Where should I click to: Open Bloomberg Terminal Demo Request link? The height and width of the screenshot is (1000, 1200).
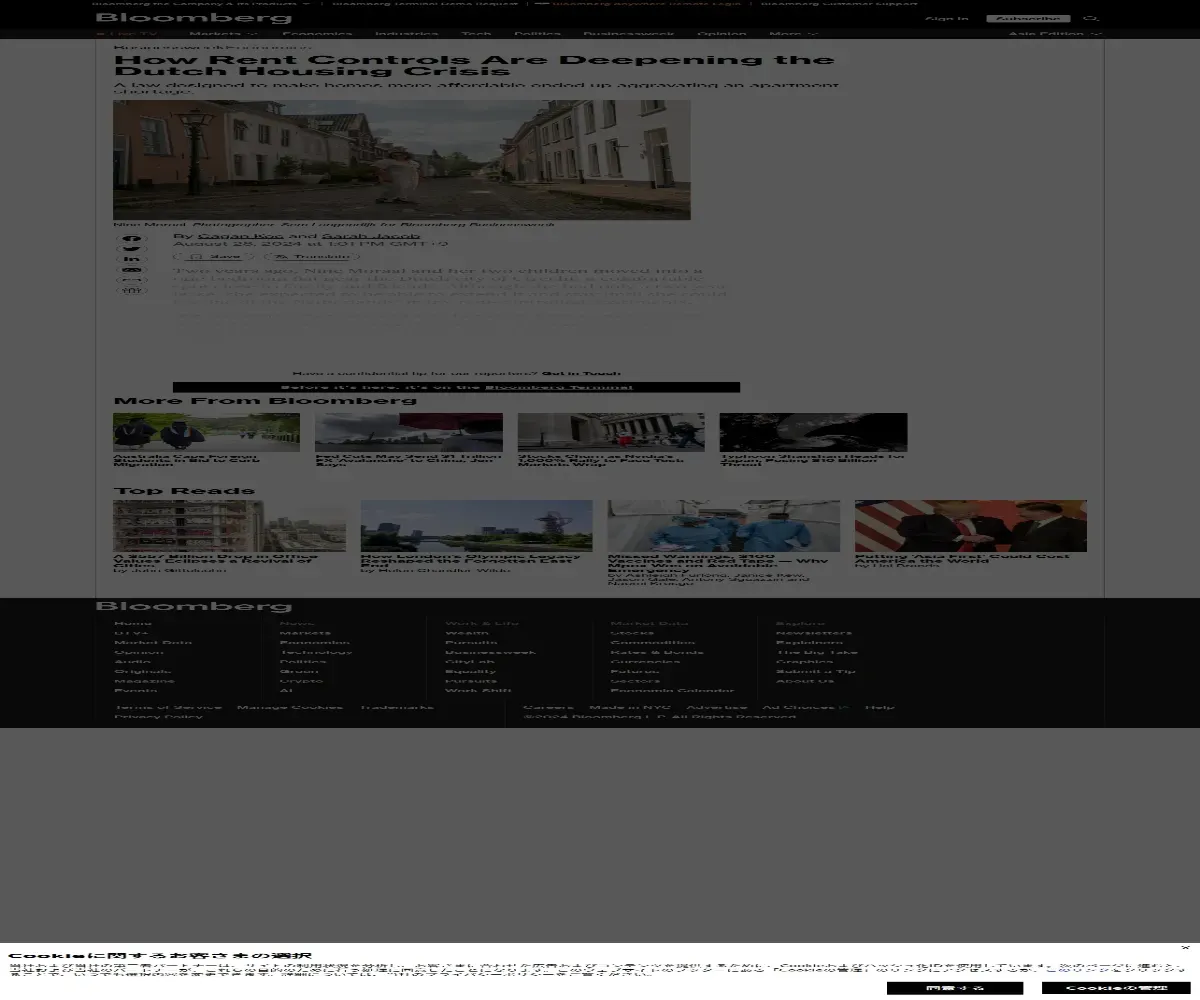coord(425,3)
